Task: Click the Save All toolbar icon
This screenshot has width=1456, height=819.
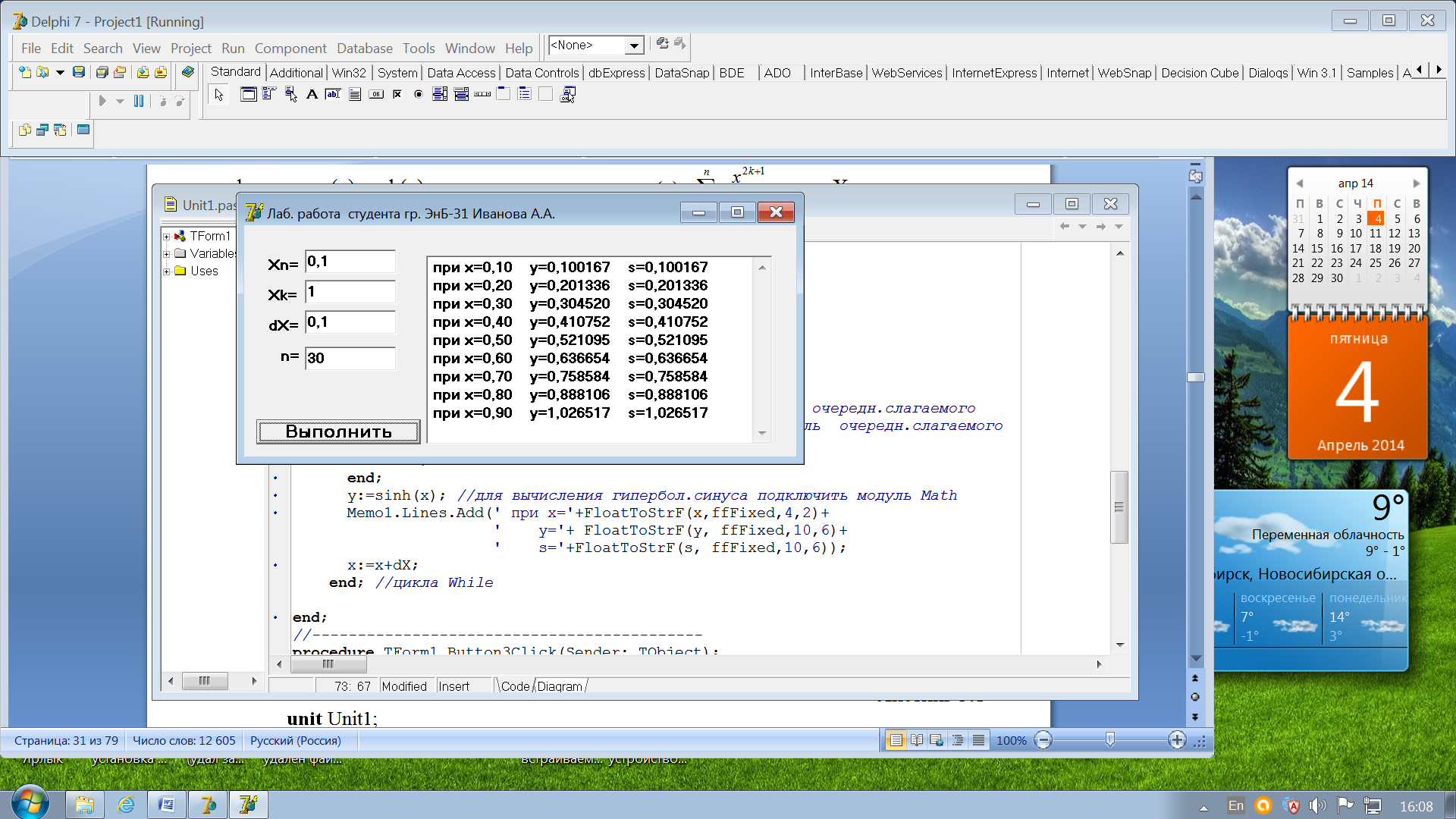Action: (102, 72)
